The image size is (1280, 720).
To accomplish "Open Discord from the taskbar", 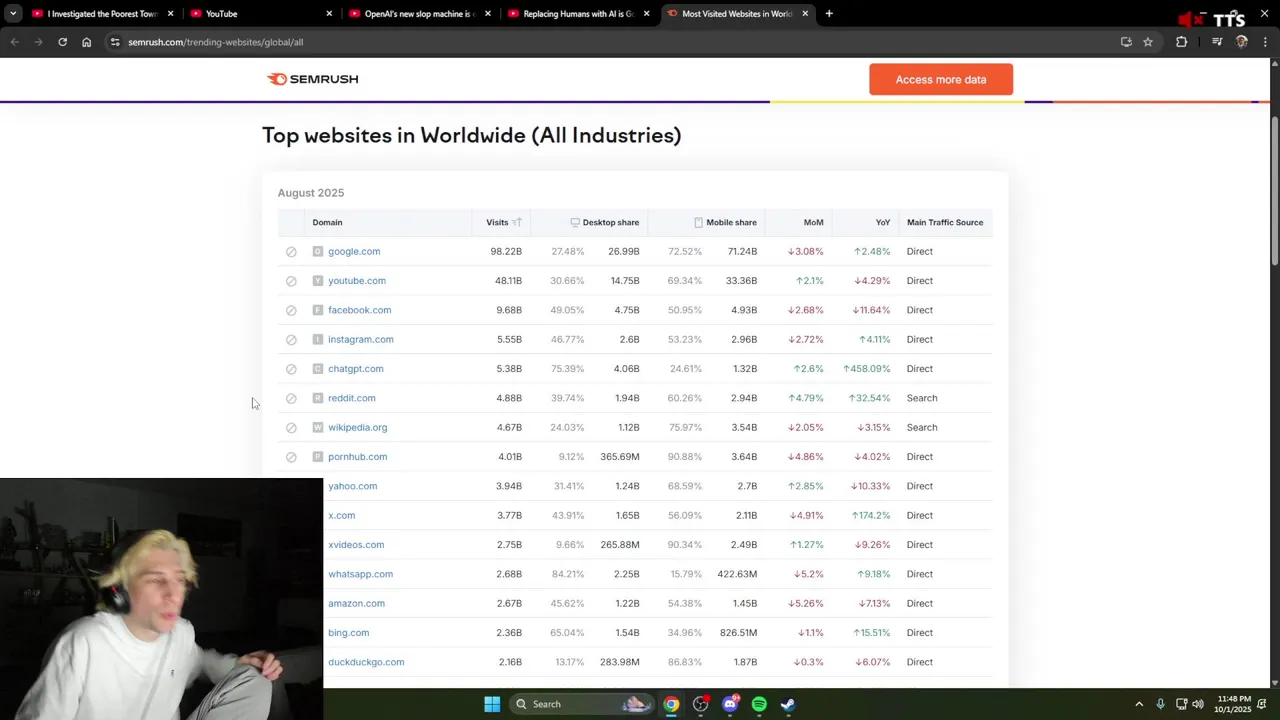I will (730, 704).
